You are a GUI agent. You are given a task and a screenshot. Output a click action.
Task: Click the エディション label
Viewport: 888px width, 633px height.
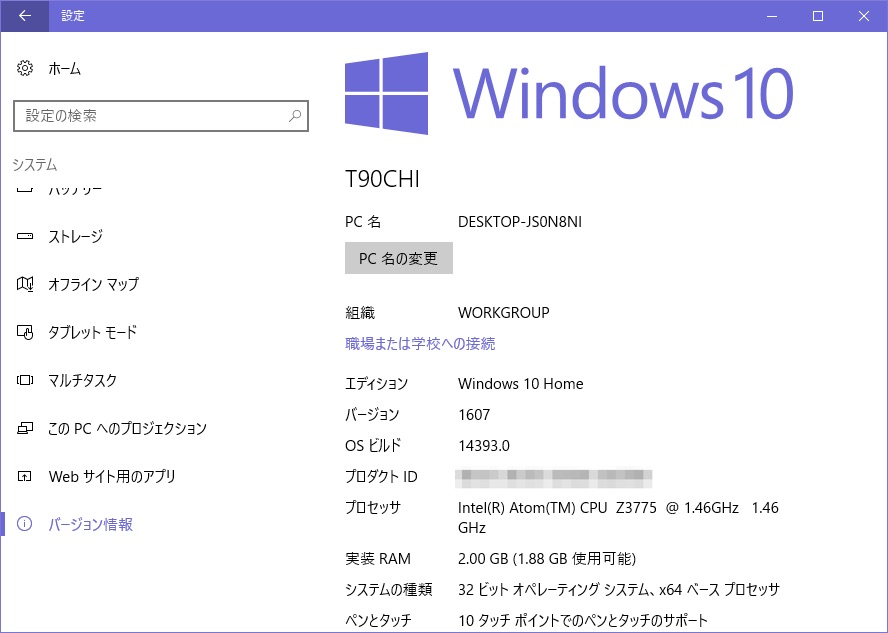click(377, 384)
